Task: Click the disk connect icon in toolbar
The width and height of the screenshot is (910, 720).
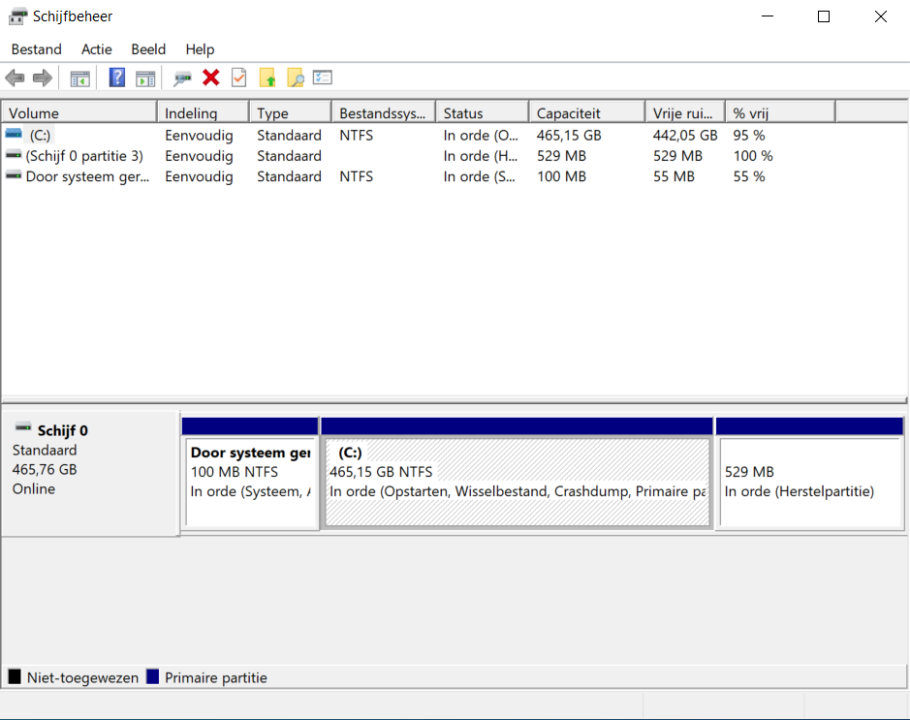Action: 182,78
